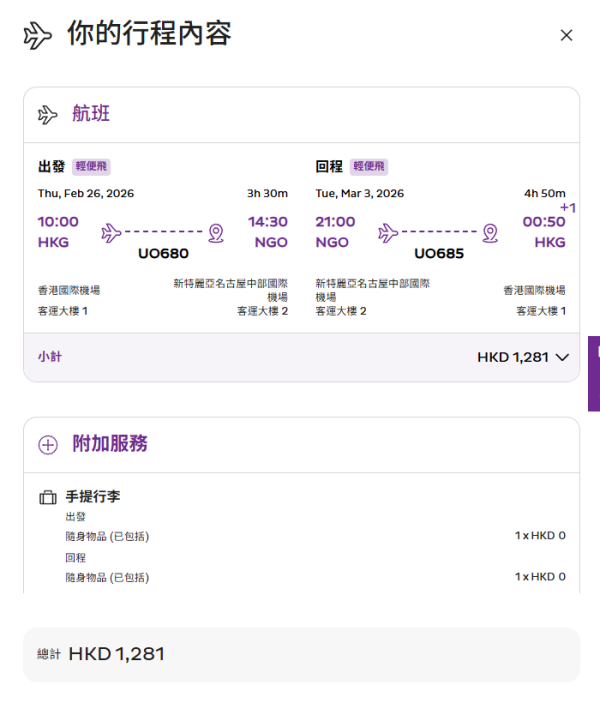The width and height of the screenshot is (600, 709).
Task: Click the destination pin icon for HKG return arrival
Action: point(490,233)
